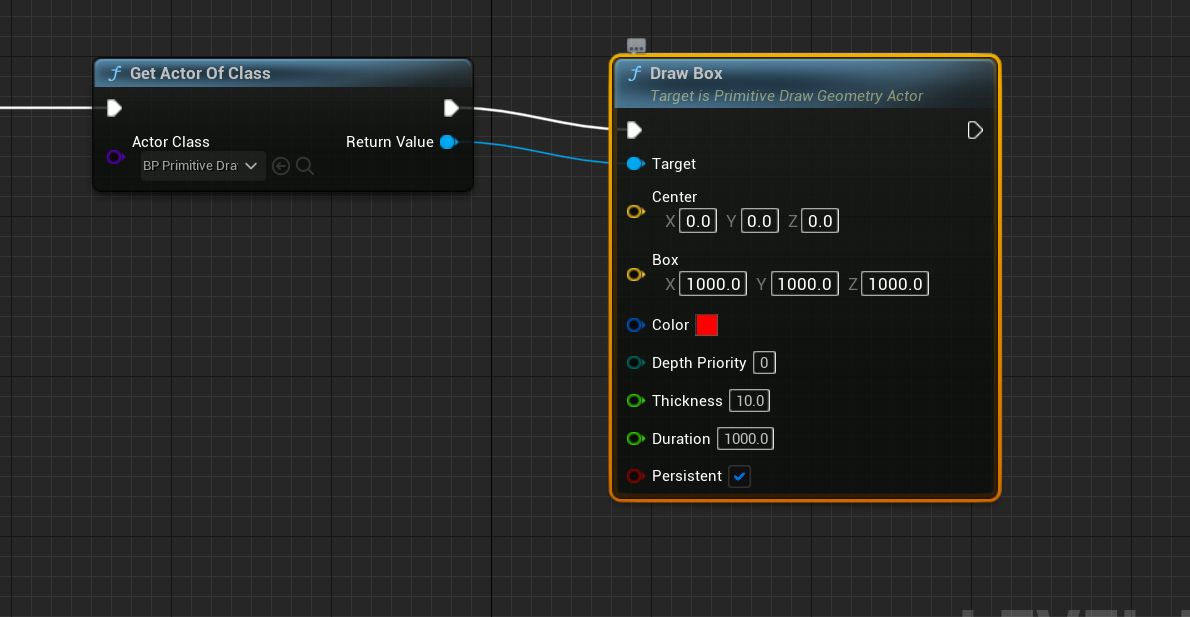Open the red Color swatch picker
The width and height of the screenshot is (1190, 617).
(708, 324)
